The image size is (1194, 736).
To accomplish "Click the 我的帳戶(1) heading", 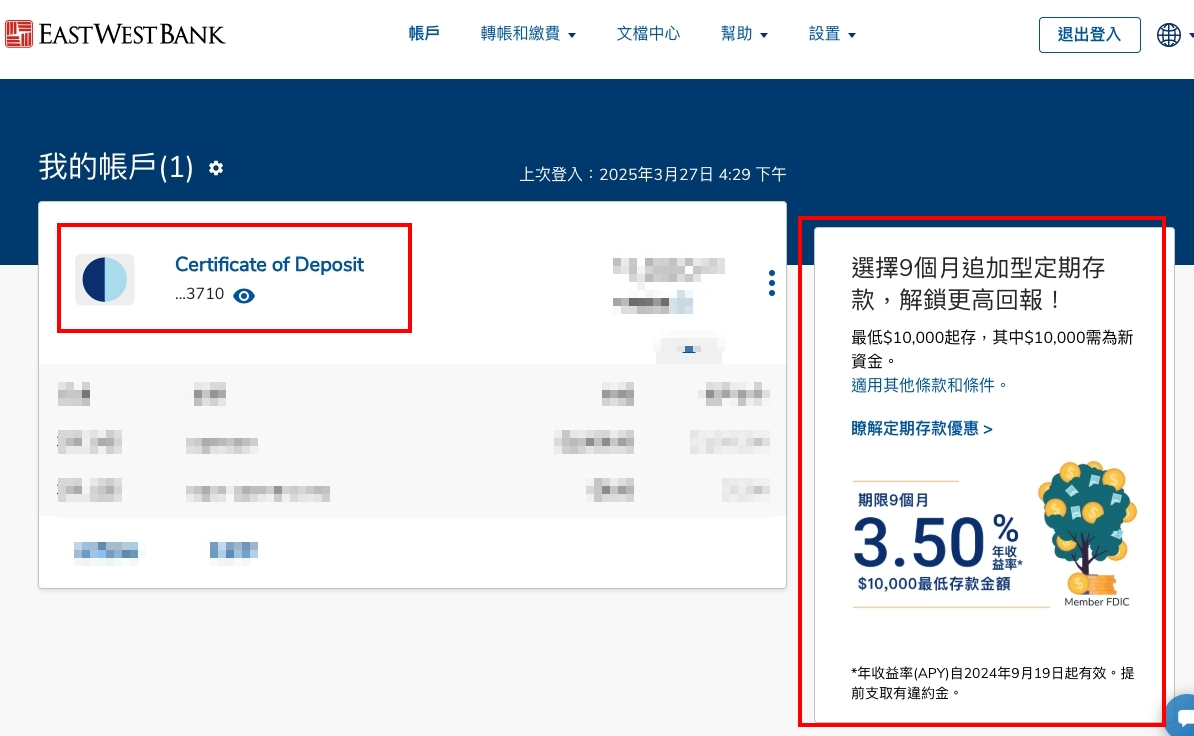I will click(116, 167).
